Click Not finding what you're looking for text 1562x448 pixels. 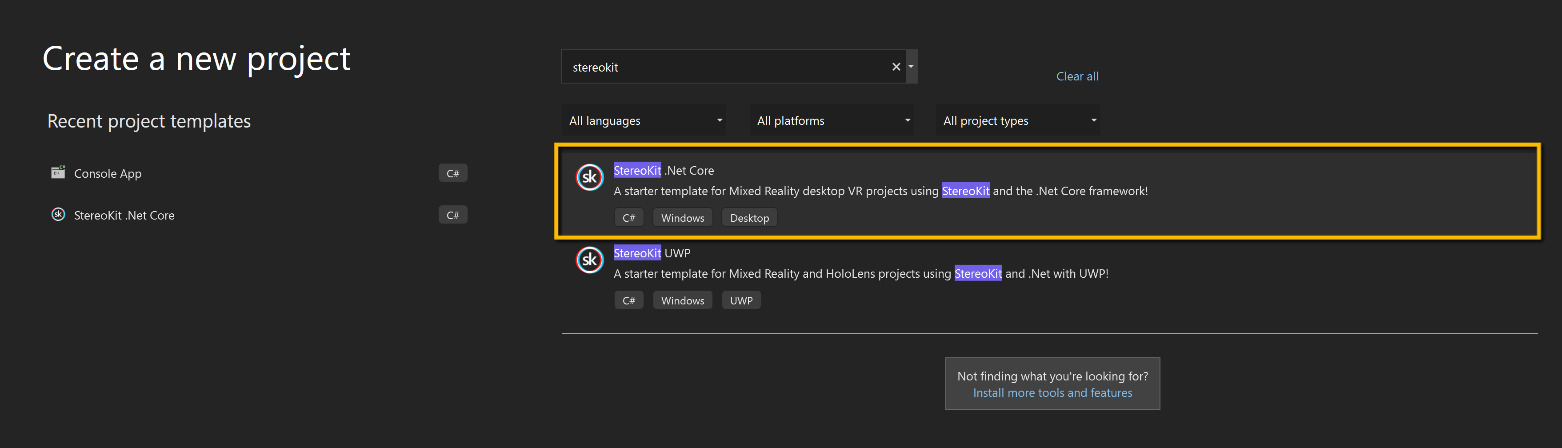pos(1053,376)
